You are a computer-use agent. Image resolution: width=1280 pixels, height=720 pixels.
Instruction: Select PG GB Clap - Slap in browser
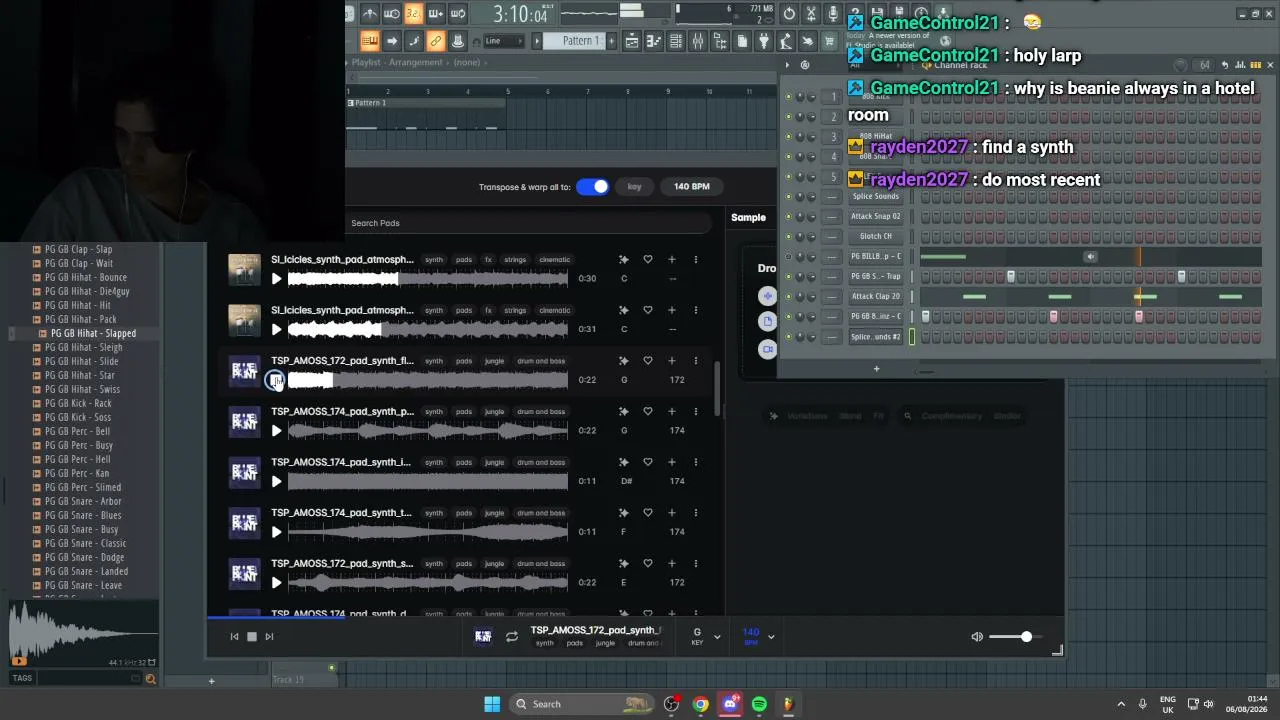click(79, 249)
